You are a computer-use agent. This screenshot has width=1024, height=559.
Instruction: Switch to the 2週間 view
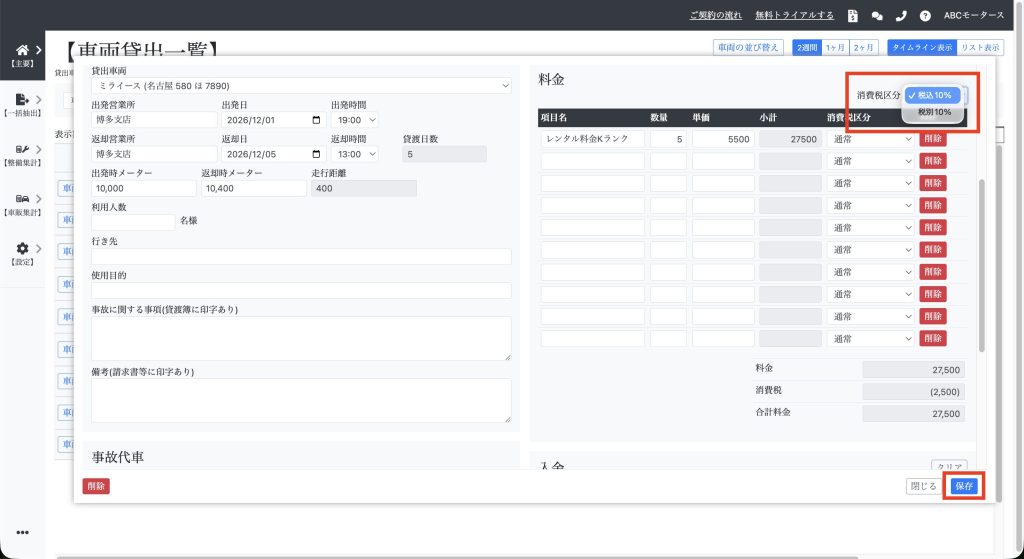point(807,48)
